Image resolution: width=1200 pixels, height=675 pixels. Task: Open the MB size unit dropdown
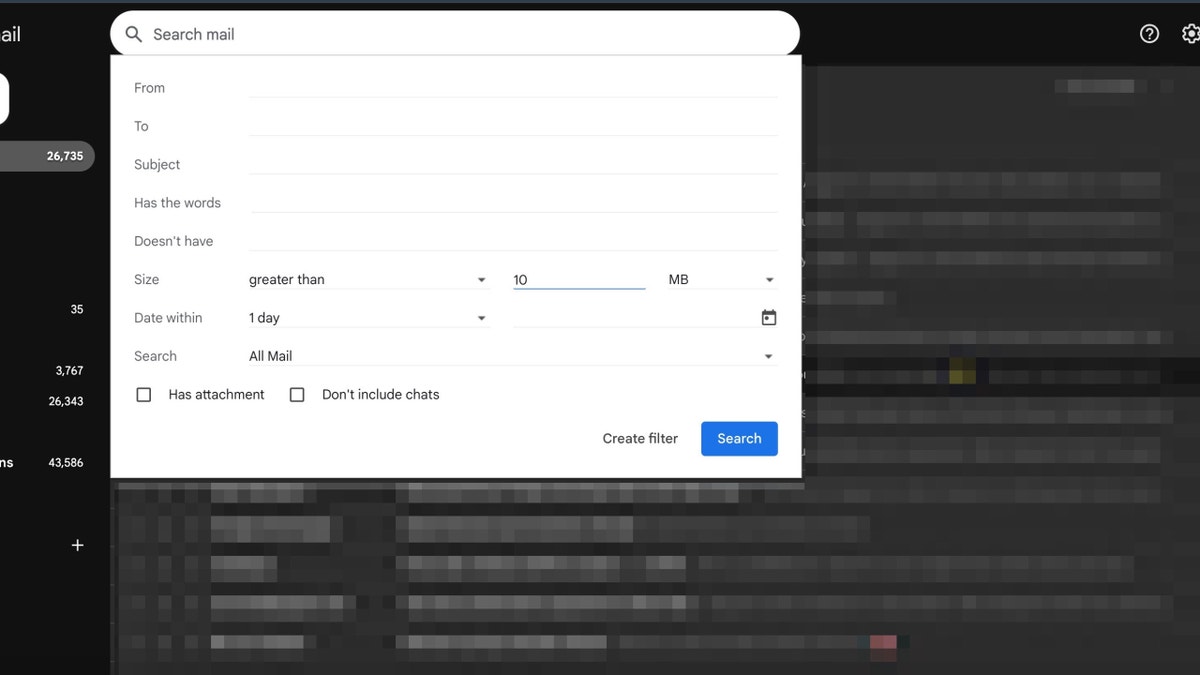pyautogui.click(x=720, y=279)
